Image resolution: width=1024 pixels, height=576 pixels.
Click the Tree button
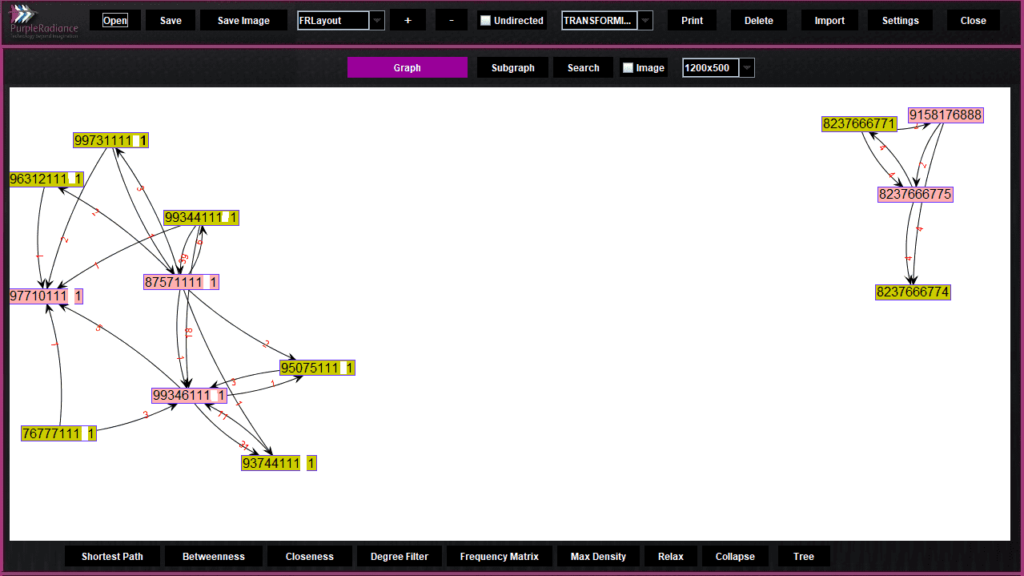point(804,556)
